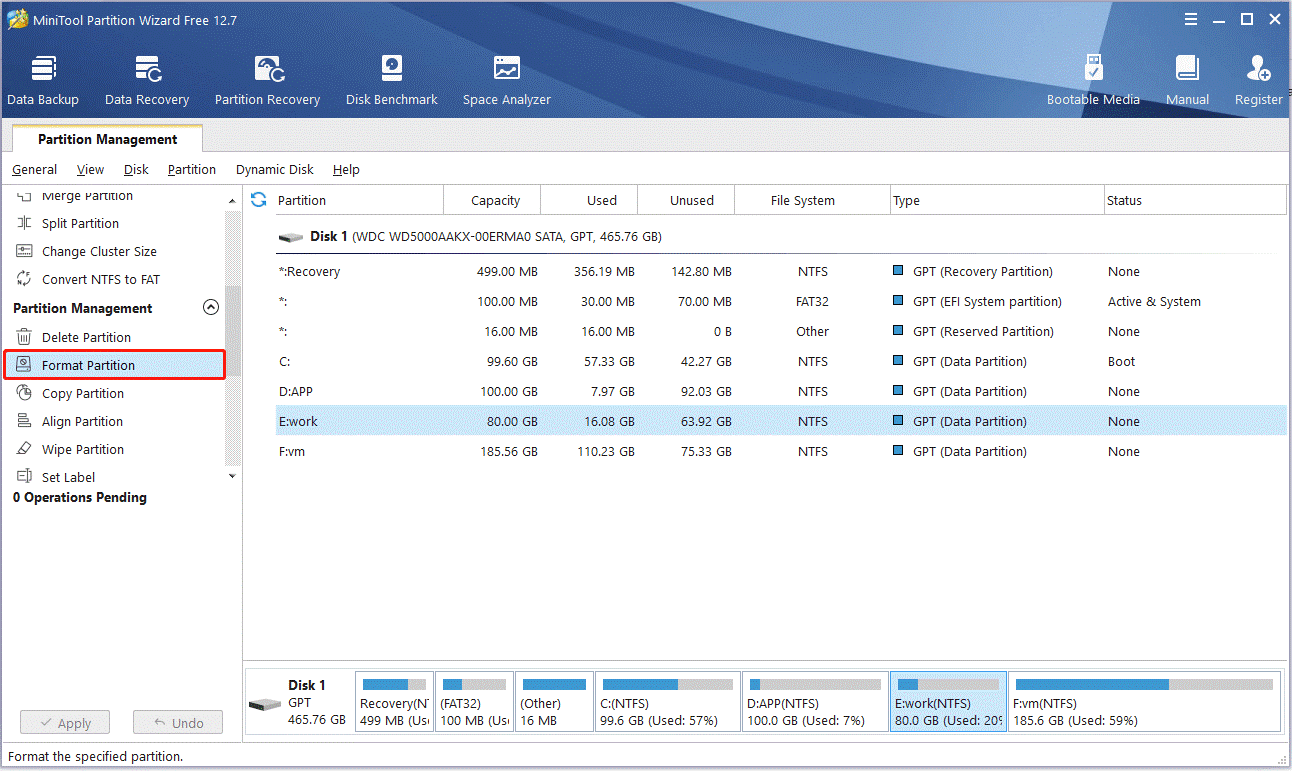Select Copy Partition
Viewport: 1292px width, 771px height.
point(83,394)
